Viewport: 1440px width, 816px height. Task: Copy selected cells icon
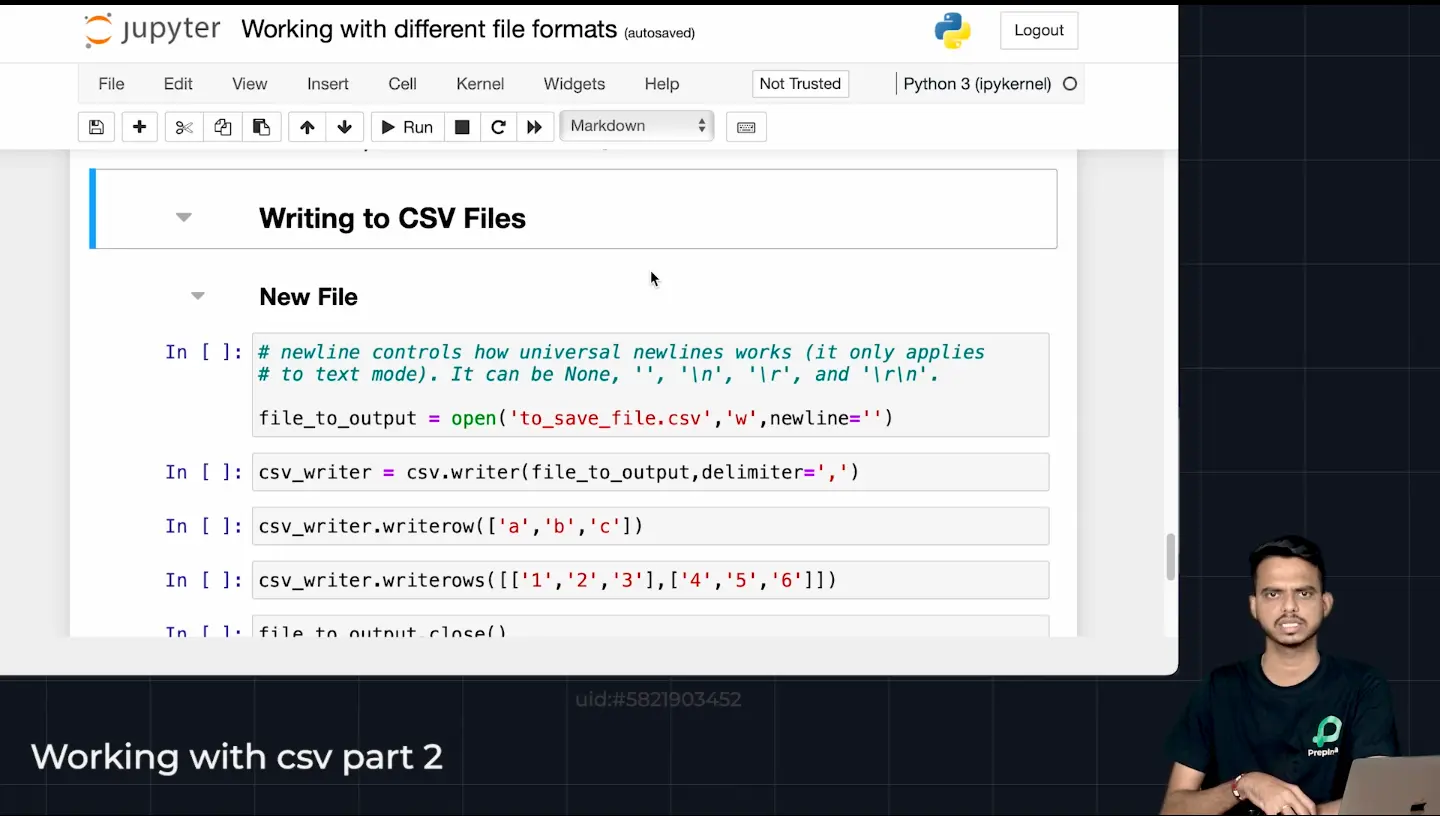click(x=223, y=127)
